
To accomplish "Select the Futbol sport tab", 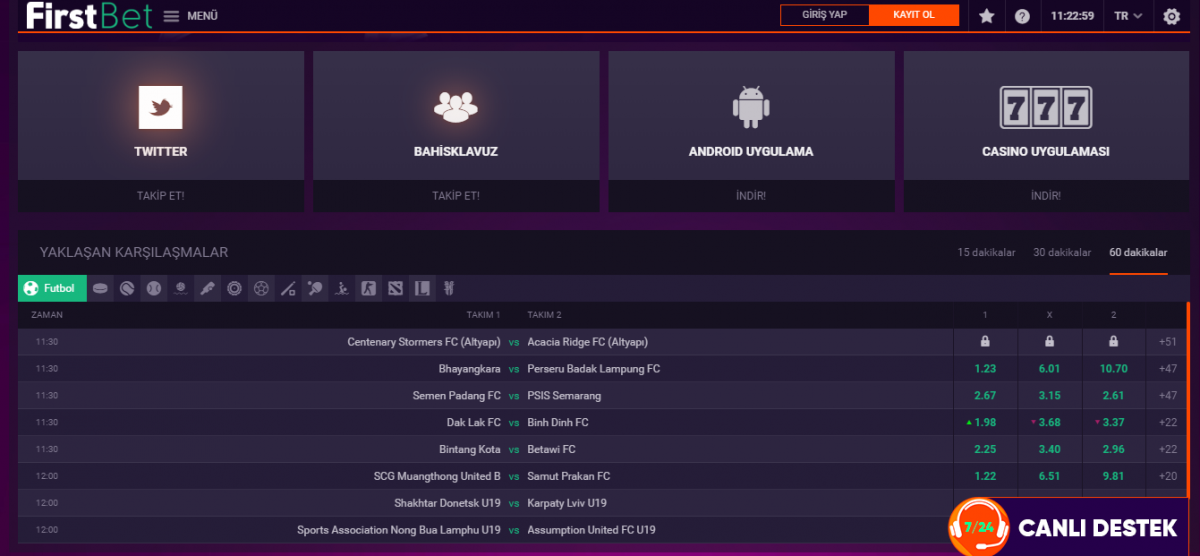I will pyautogui.click(x=52, y=288).
